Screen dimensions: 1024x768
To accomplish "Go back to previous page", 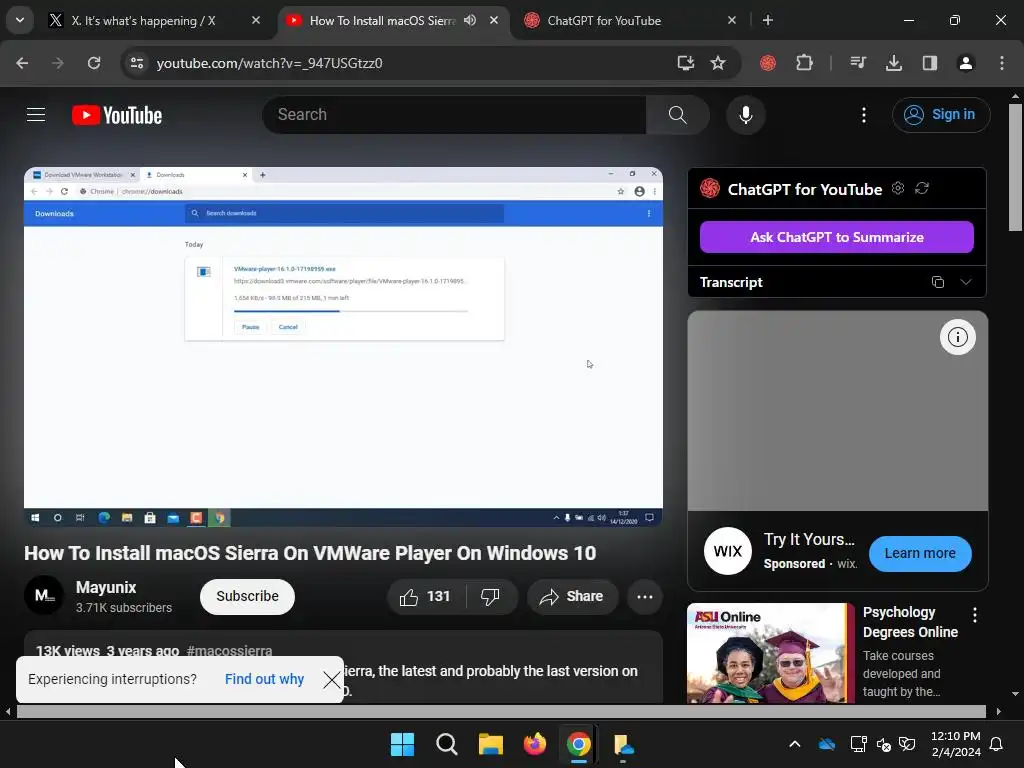I will [x=22, y=63].
